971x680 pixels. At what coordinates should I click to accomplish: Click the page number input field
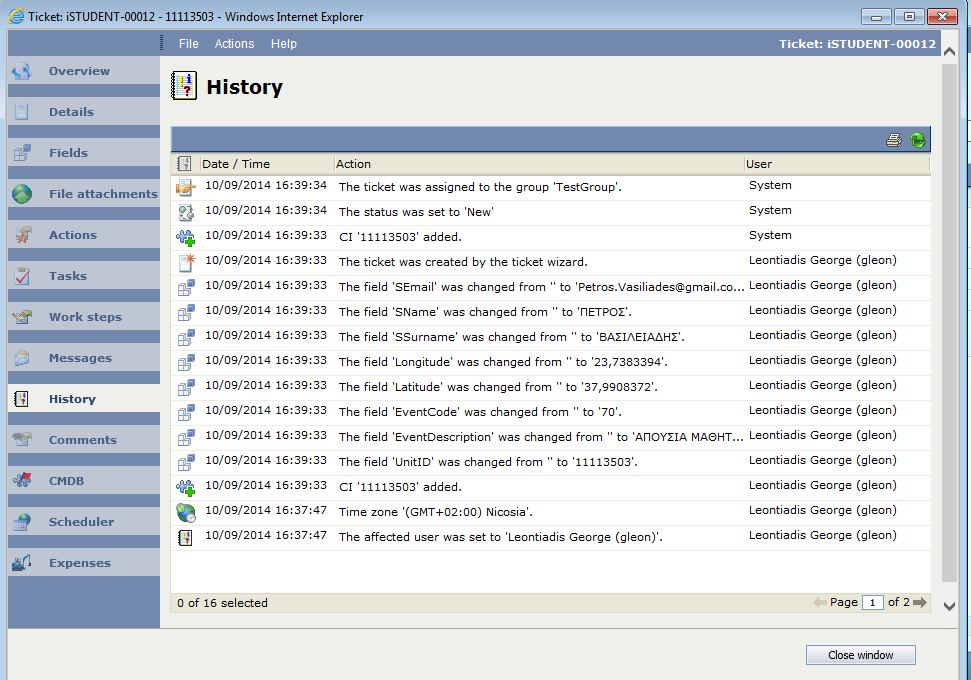[x=873, y=603]
